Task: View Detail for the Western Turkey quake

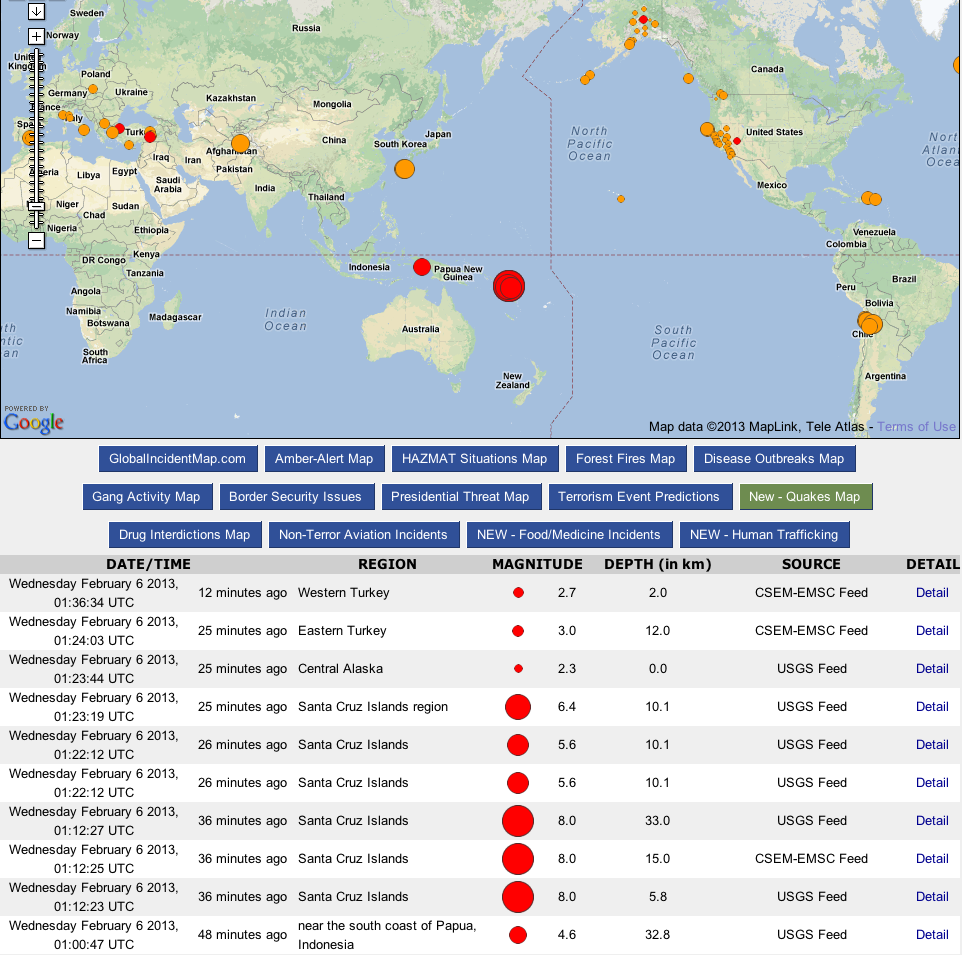Action: [931, 593]
